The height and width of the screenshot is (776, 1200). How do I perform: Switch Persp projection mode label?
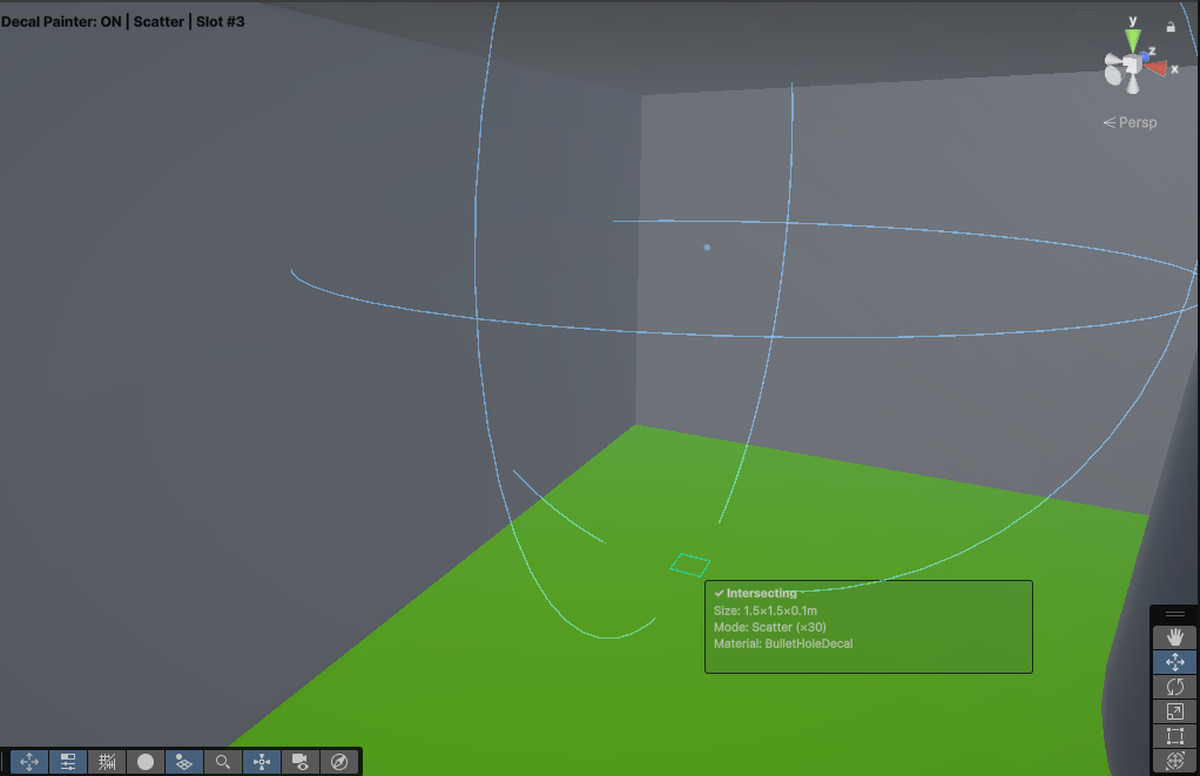(x=1130, y=123)
